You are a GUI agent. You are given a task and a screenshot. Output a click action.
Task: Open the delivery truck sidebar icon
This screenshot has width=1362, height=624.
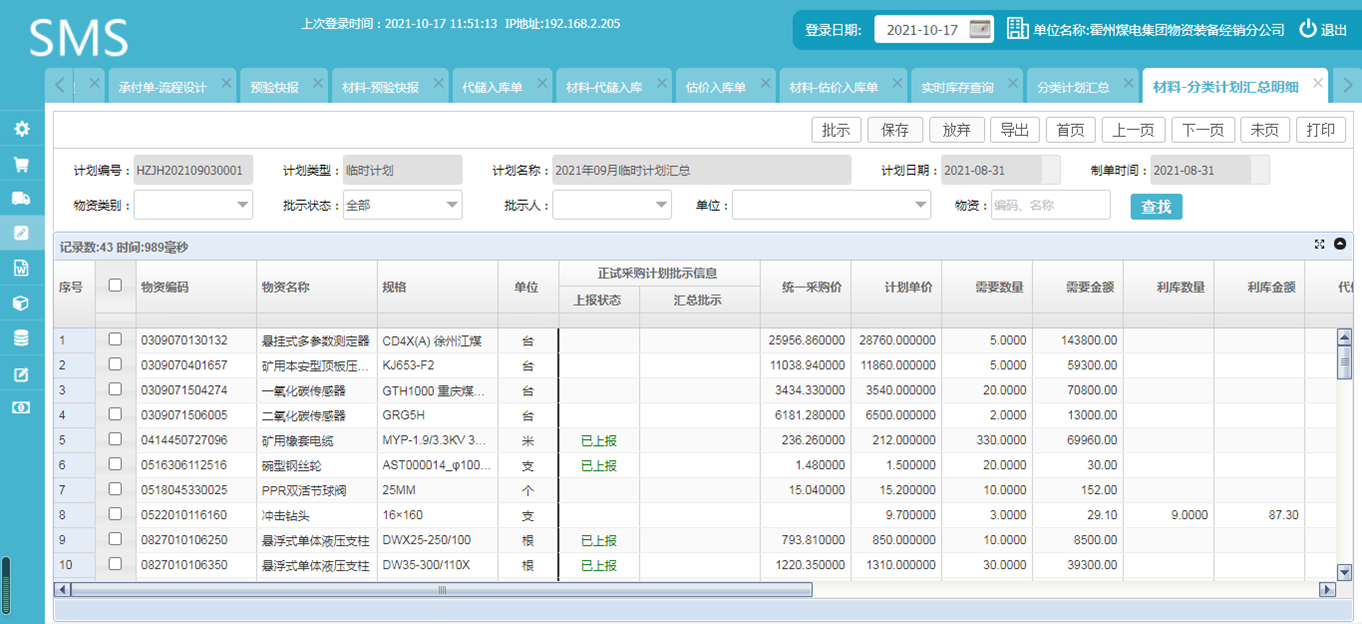21,198
